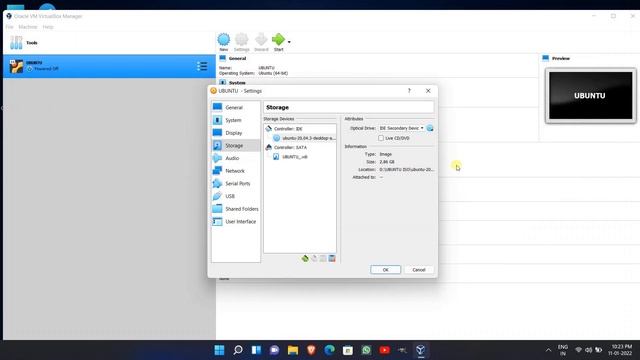Open the USB settings category
640x360 pixels.
click(x=236, y=196)
